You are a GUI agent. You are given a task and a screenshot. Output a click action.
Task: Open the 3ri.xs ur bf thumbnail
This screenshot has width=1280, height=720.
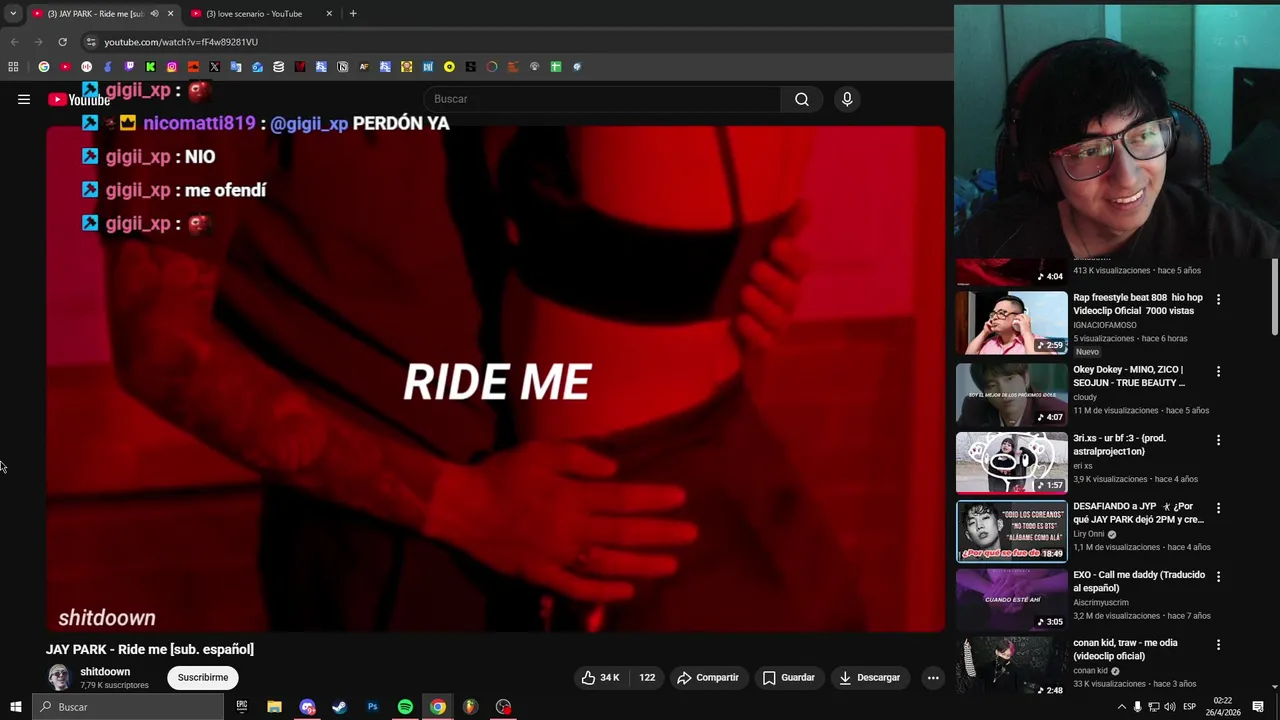(1012, 463)
